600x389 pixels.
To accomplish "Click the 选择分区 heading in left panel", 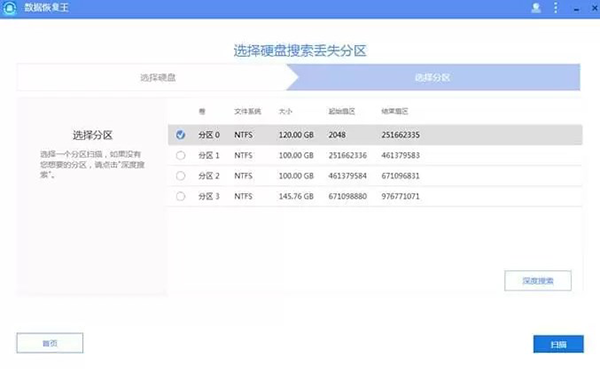I will coord(92,135).
